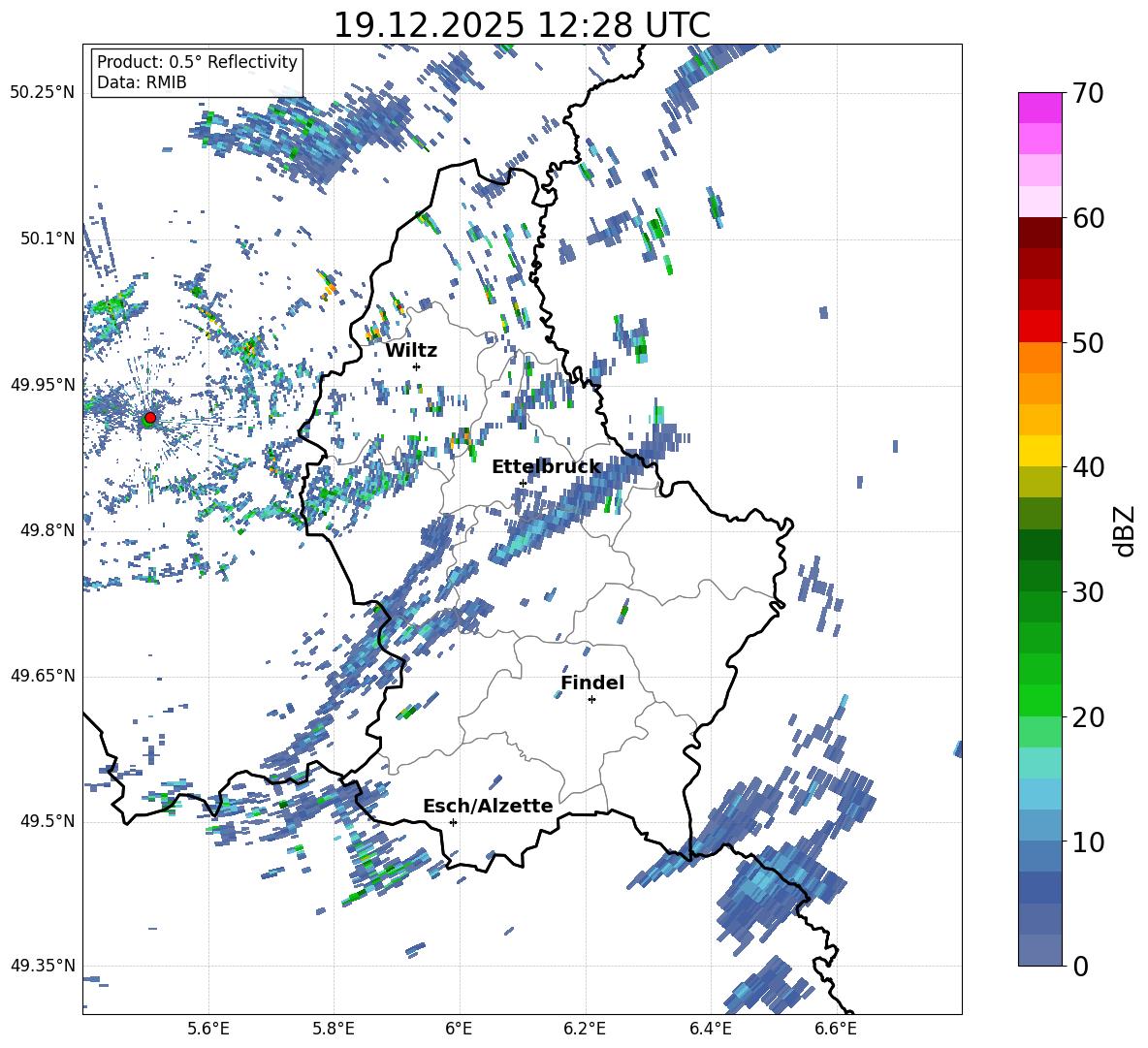Click the red radar location dot

click(x=150, y=417)
